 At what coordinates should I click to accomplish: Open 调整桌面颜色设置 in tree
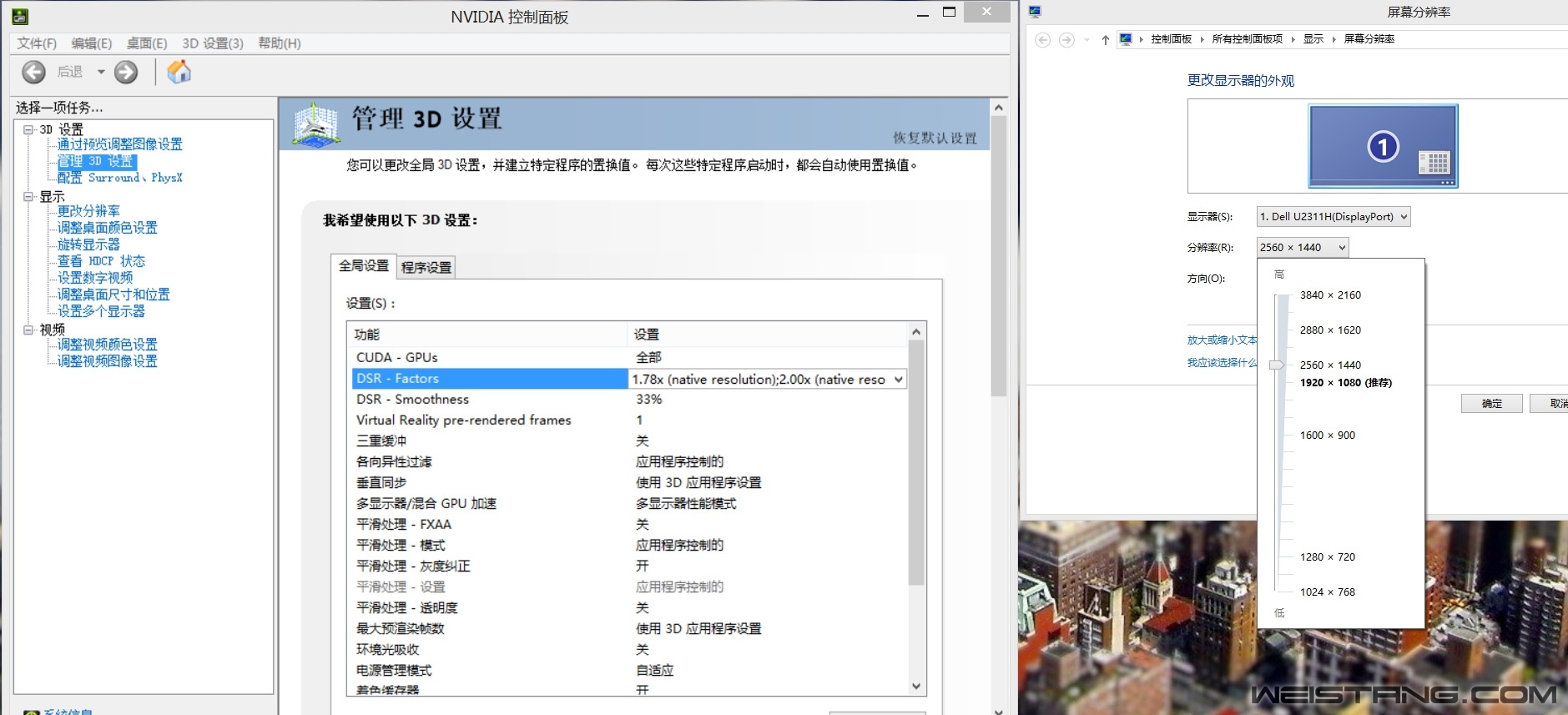point(107,228)
